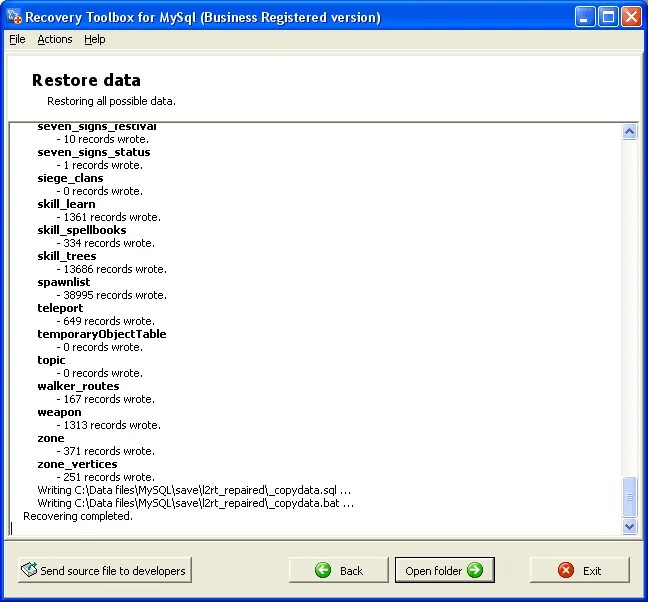
Task: Click the zone table name
Action: pos(51,438)
